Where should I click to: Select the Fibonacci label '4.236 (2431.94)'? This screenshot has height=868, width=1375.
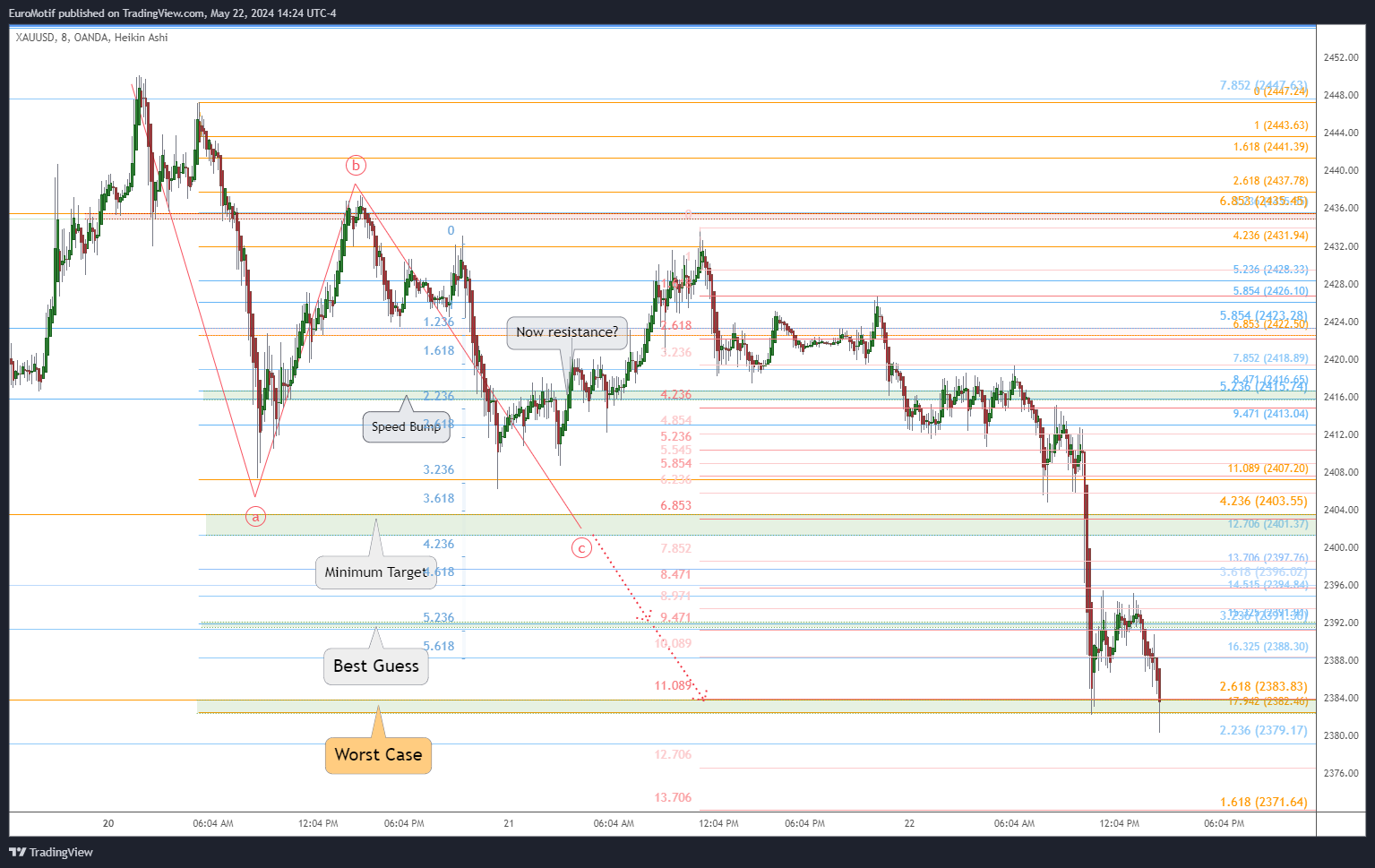tap(1270, 236)
